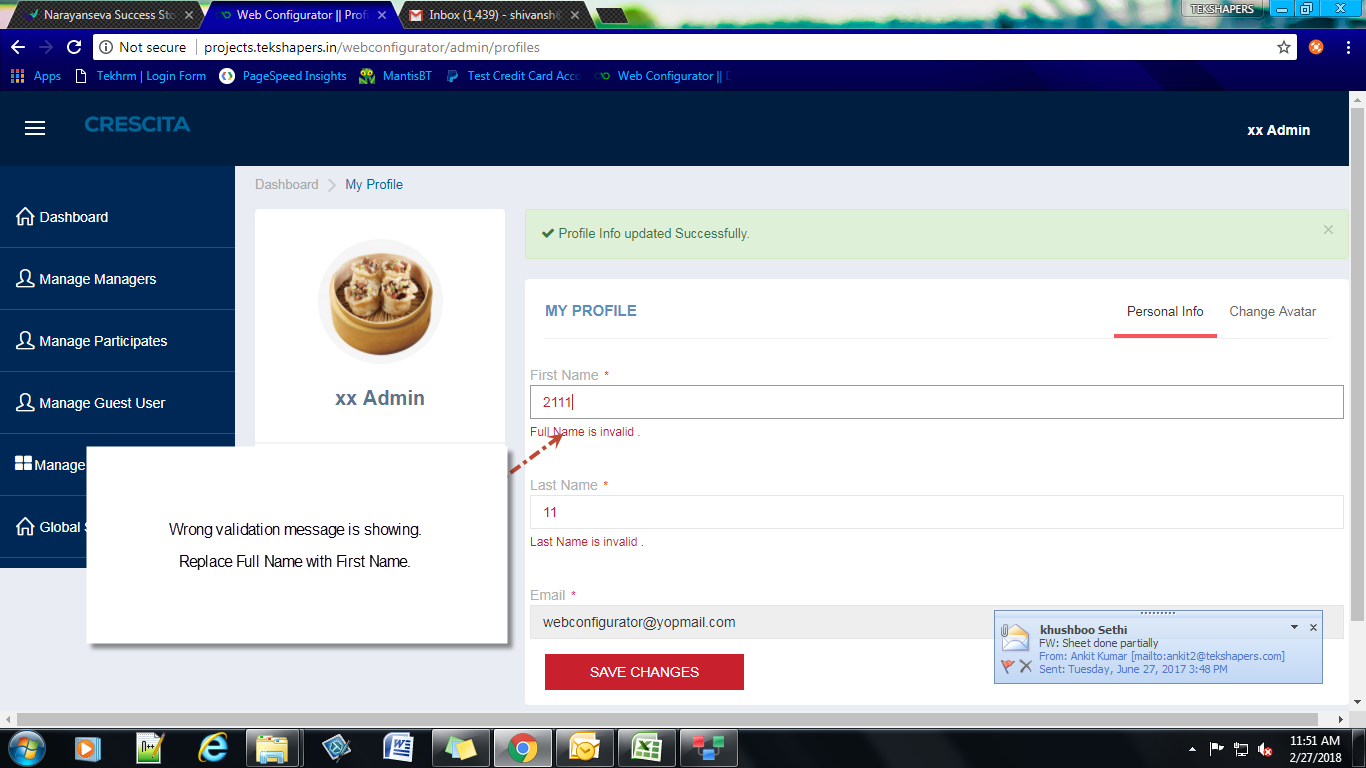Open the xx Admin user menu in header
The height and width of the screenshot is (768, 1366).
click(1278, 130)
